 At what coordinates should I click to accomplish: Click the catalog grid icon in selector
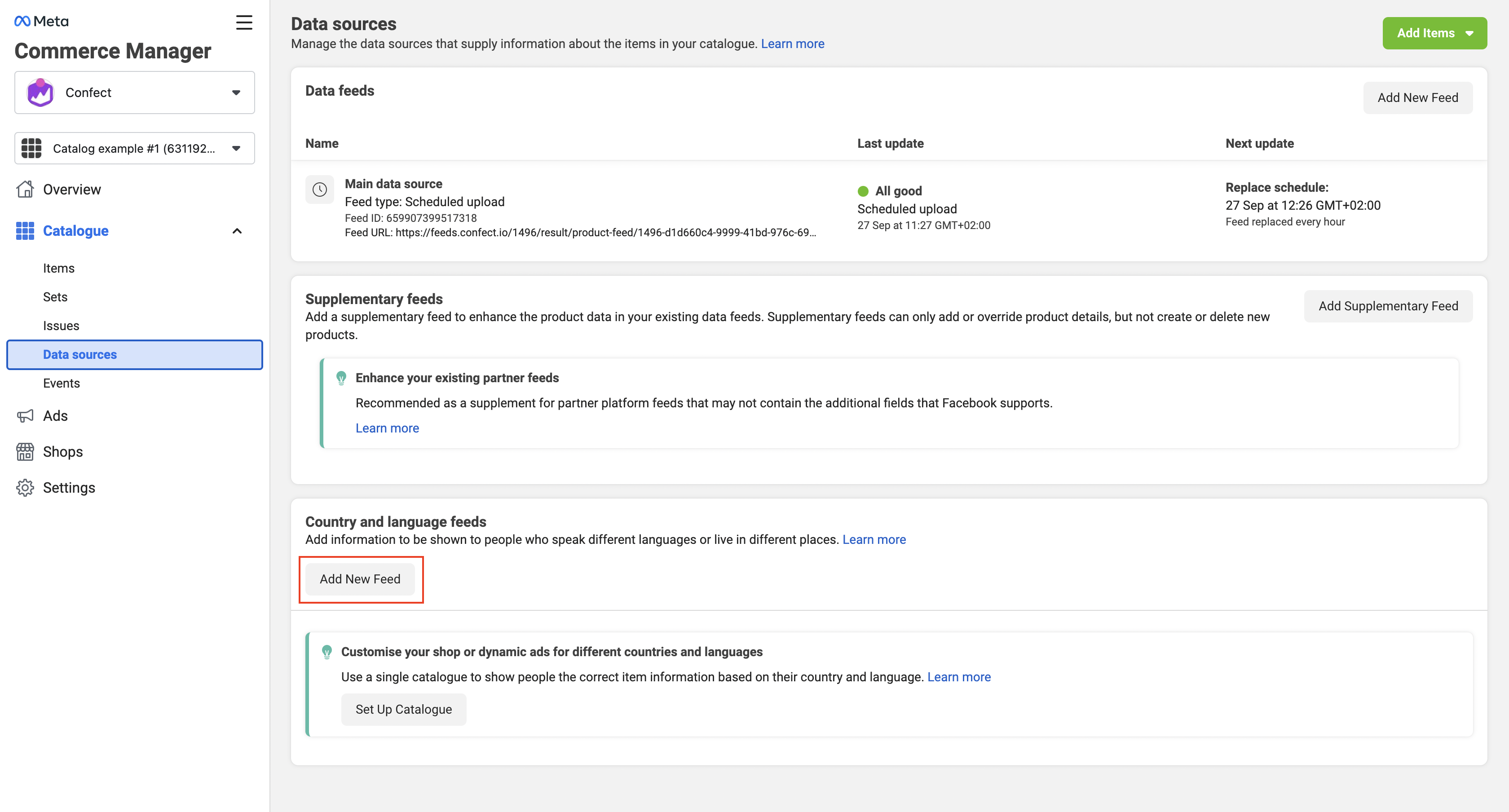click(x=31, y=148)
